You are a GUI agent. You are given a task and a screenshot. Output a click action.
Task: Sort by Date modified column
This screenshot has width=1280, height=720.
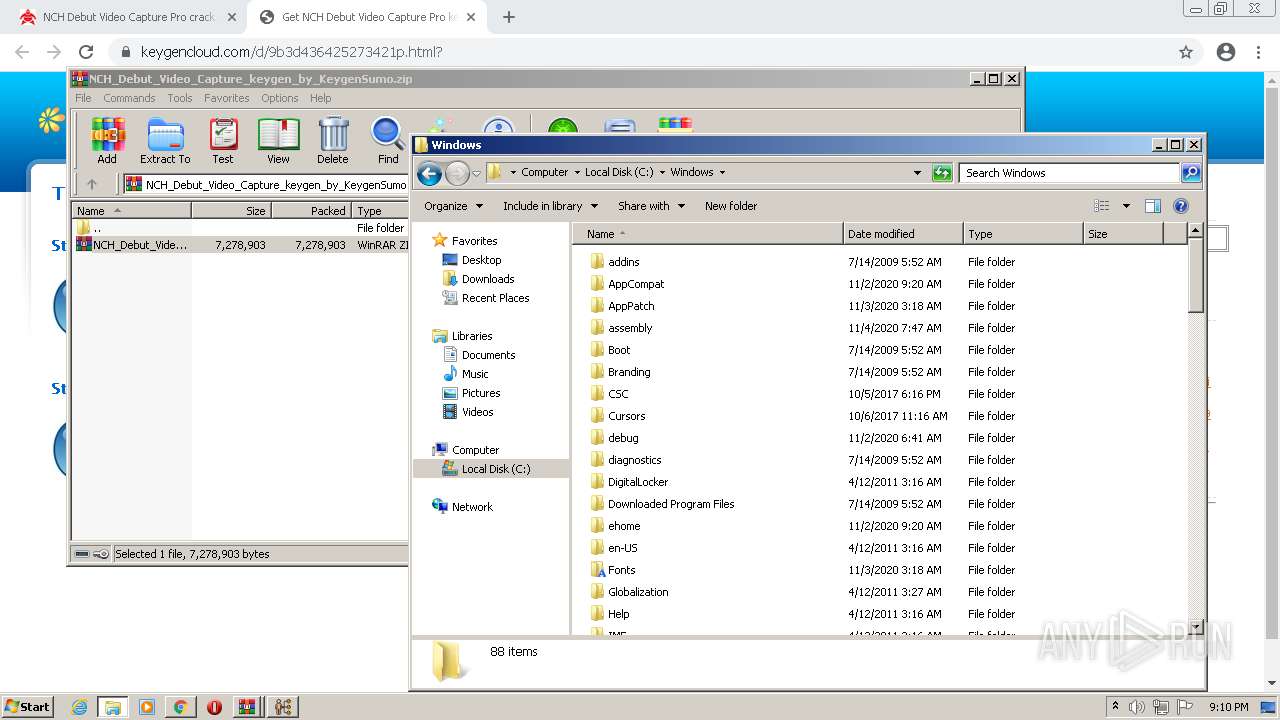coord(903,234)
